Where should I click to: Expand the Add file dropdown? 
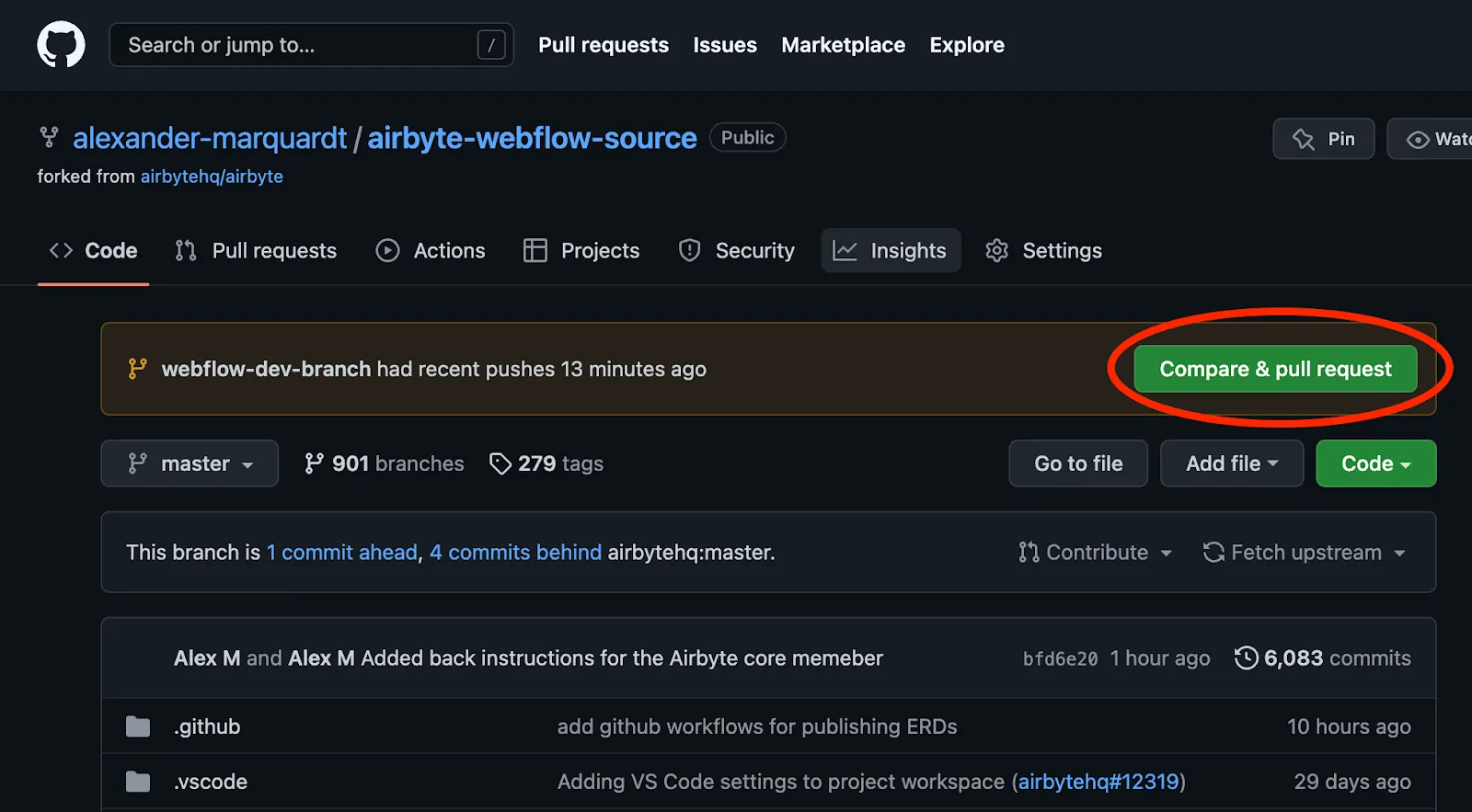[1232, 463]
